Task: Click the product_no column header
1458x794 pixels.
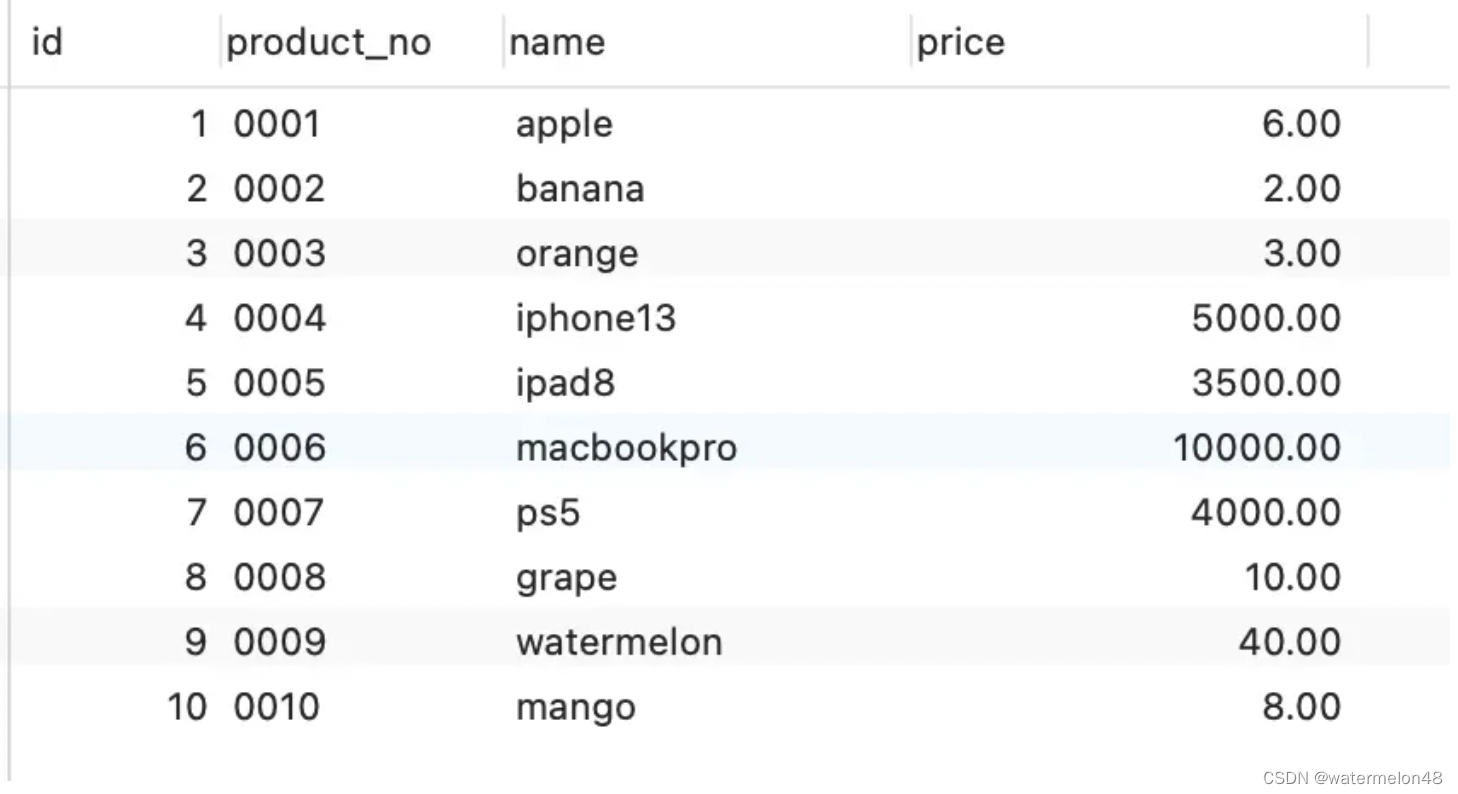Action: click(x=328, y=43)
